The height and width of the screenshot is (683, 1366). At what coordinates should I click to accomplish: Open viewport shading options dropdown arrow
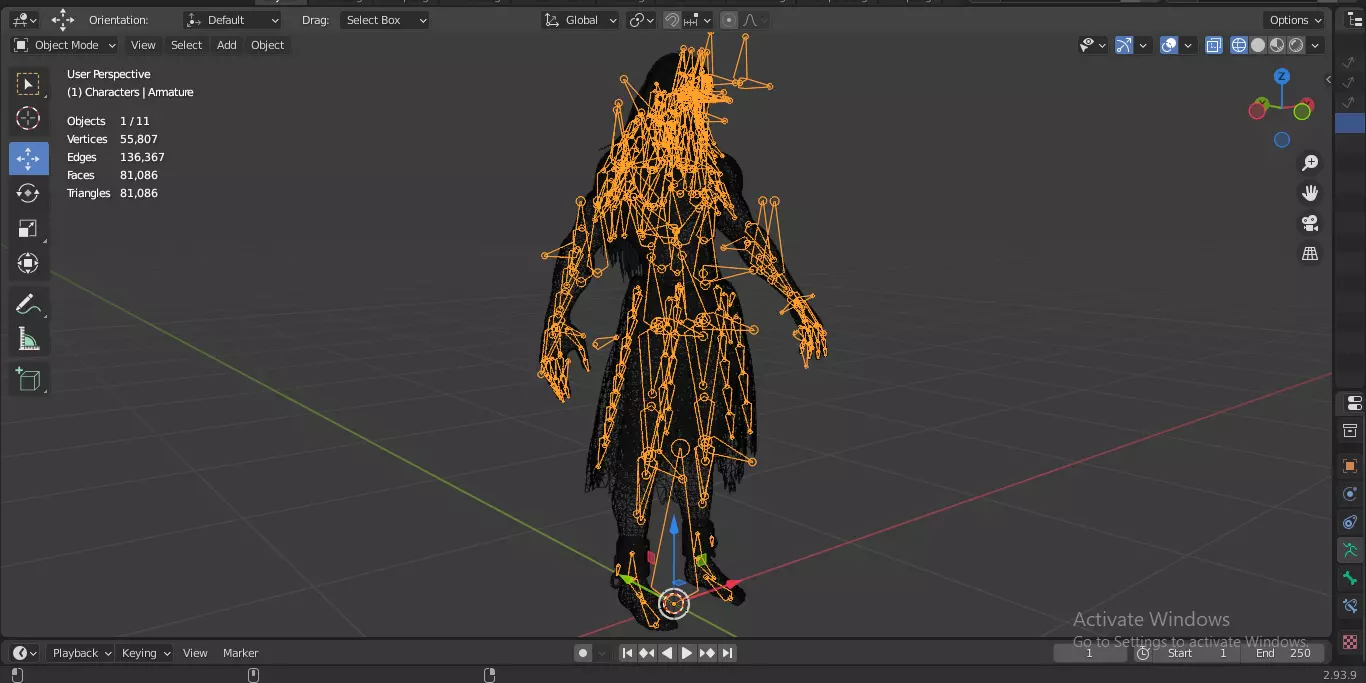click(1316, 45)
